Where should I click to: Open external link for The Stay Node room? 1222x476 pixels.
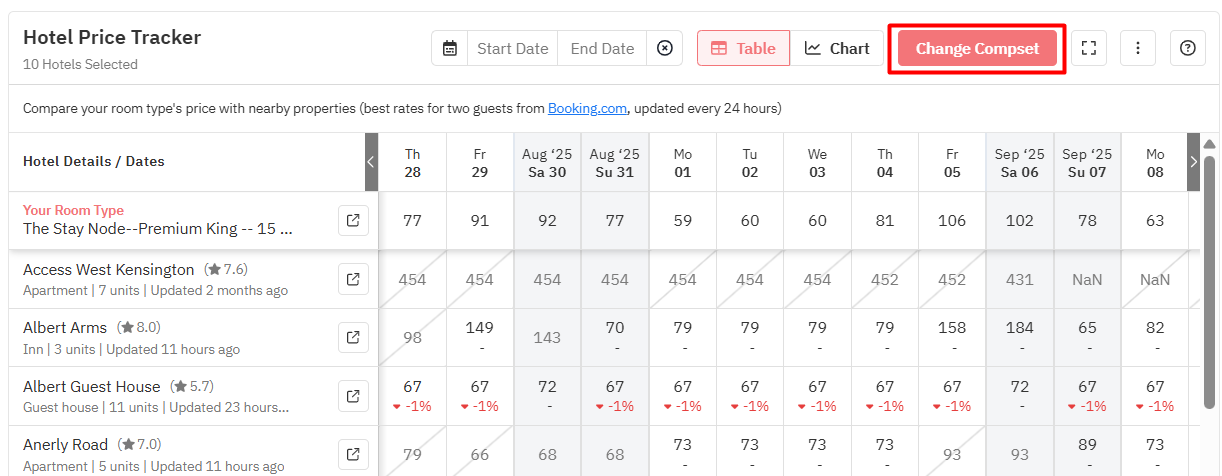(x=353, y=220)
